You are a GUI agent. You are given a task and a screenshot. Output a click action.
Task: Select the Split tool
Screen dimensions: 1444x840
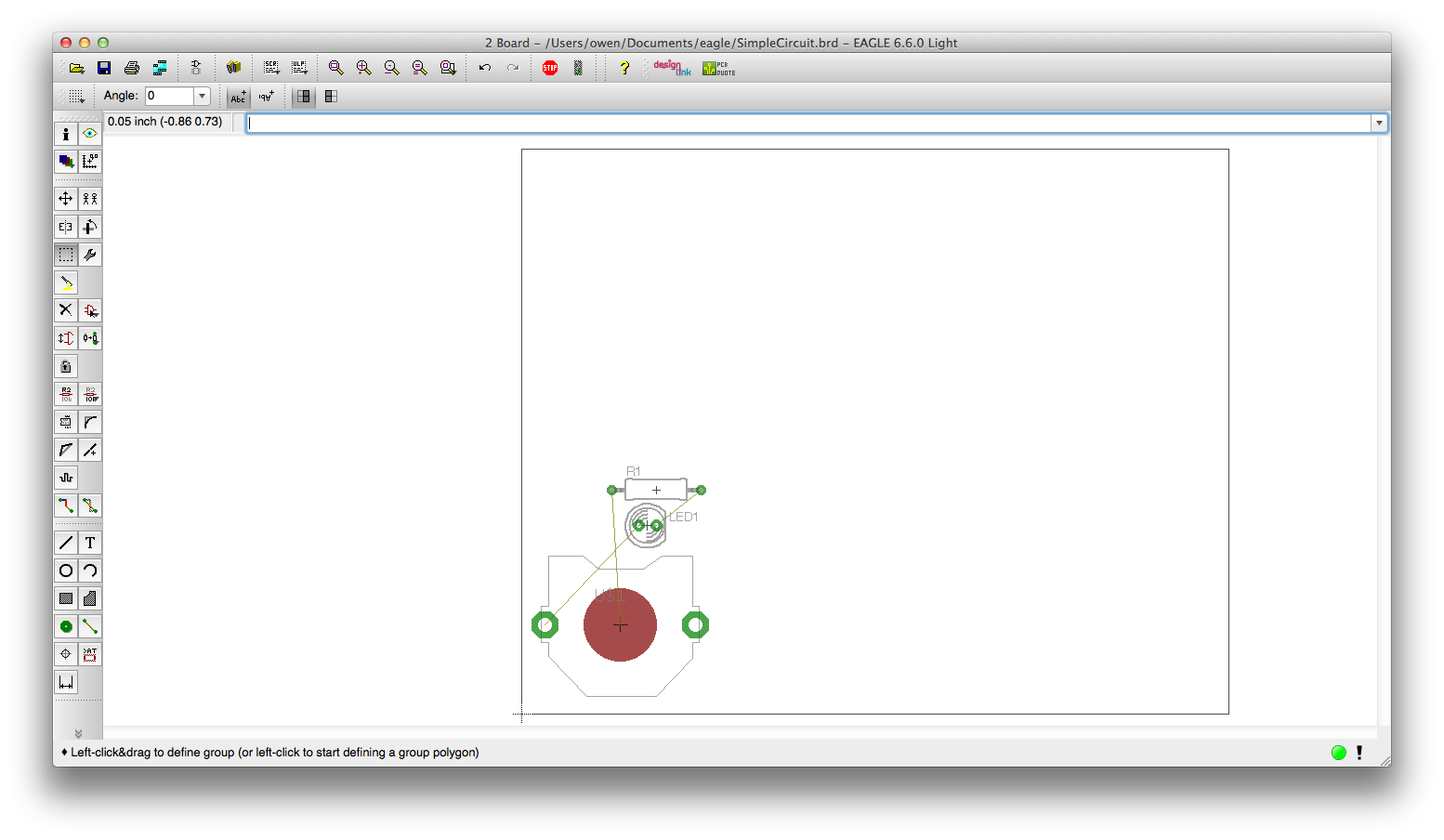tap(66, 450)
